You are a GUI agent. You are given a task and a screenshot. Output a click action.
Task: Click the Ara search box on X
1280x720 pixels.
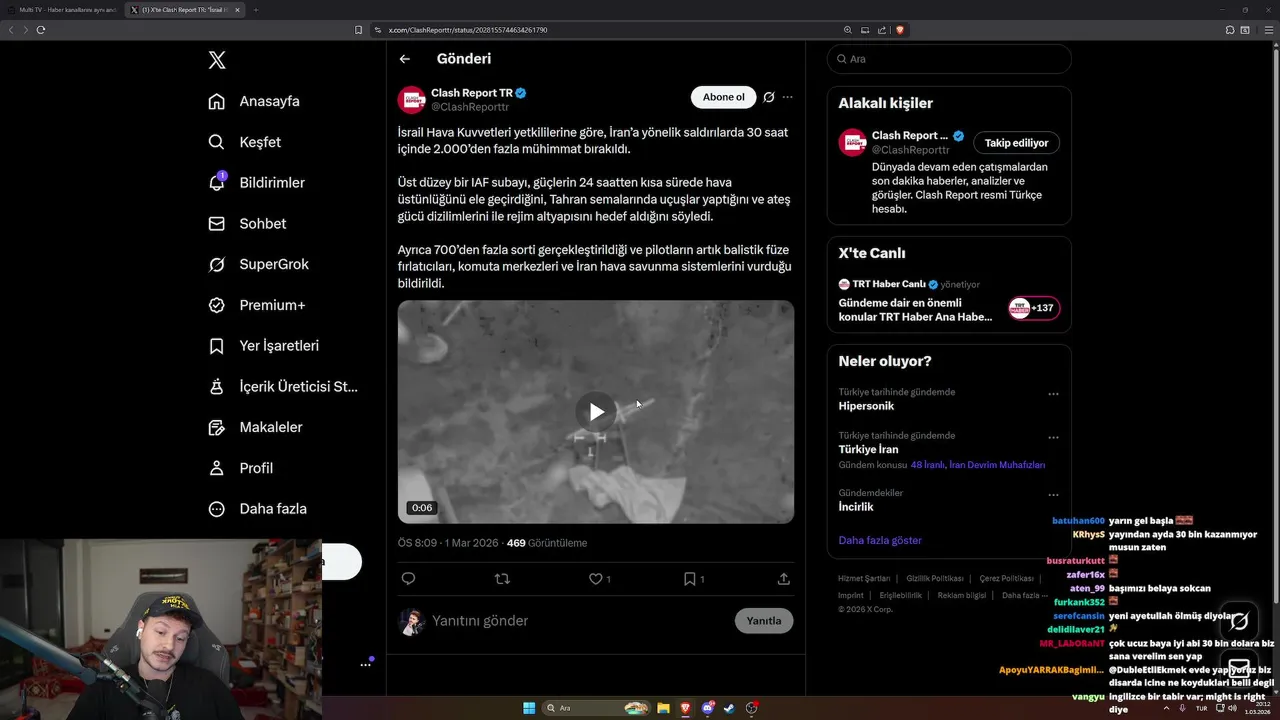(x=949, y=59)
